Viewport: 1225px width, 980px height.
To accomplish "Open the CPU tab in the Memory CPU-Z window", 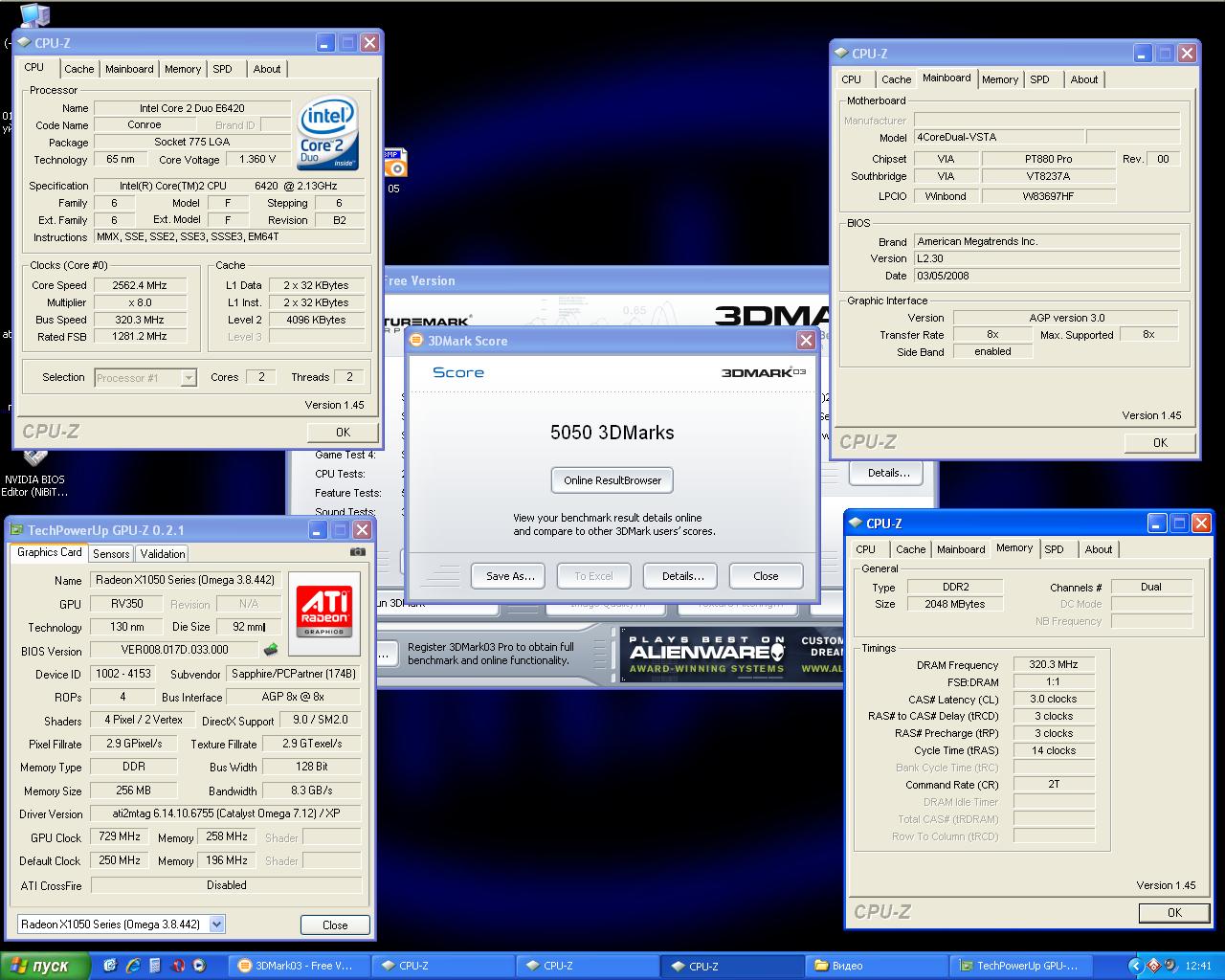I will click(865, 549).
